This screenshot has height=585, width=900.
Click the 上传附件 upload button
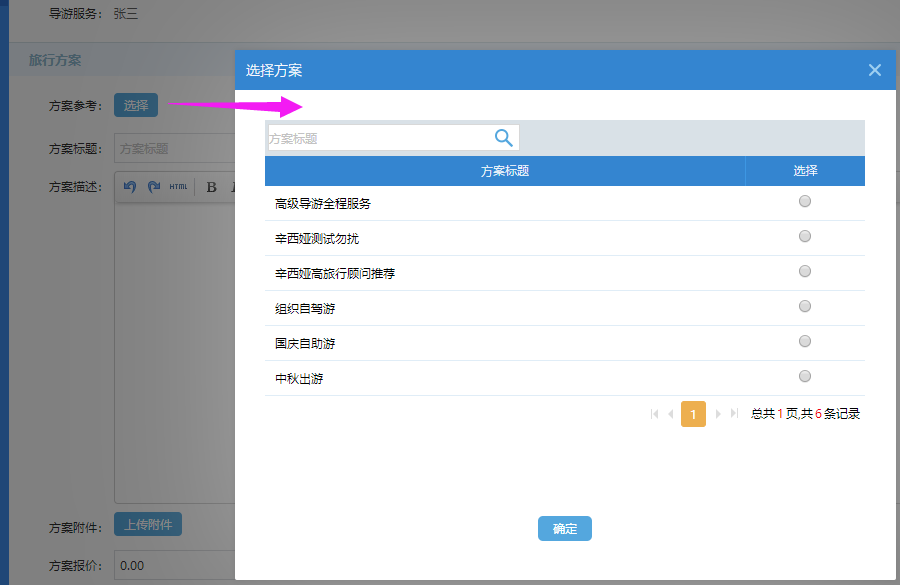(148, 525)
